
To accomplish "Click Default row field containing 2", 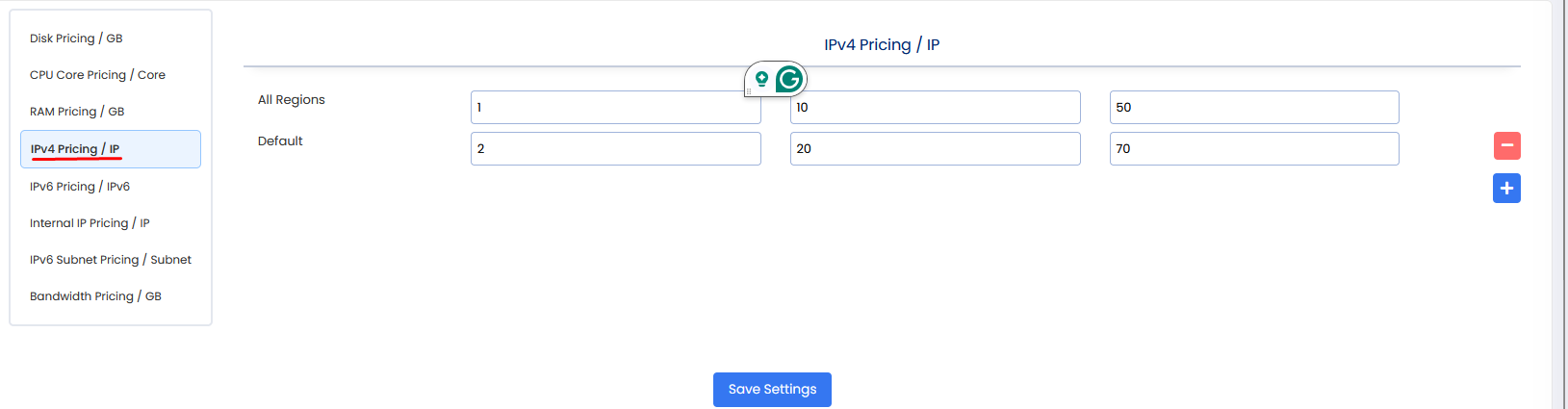I will coord(615,149).
